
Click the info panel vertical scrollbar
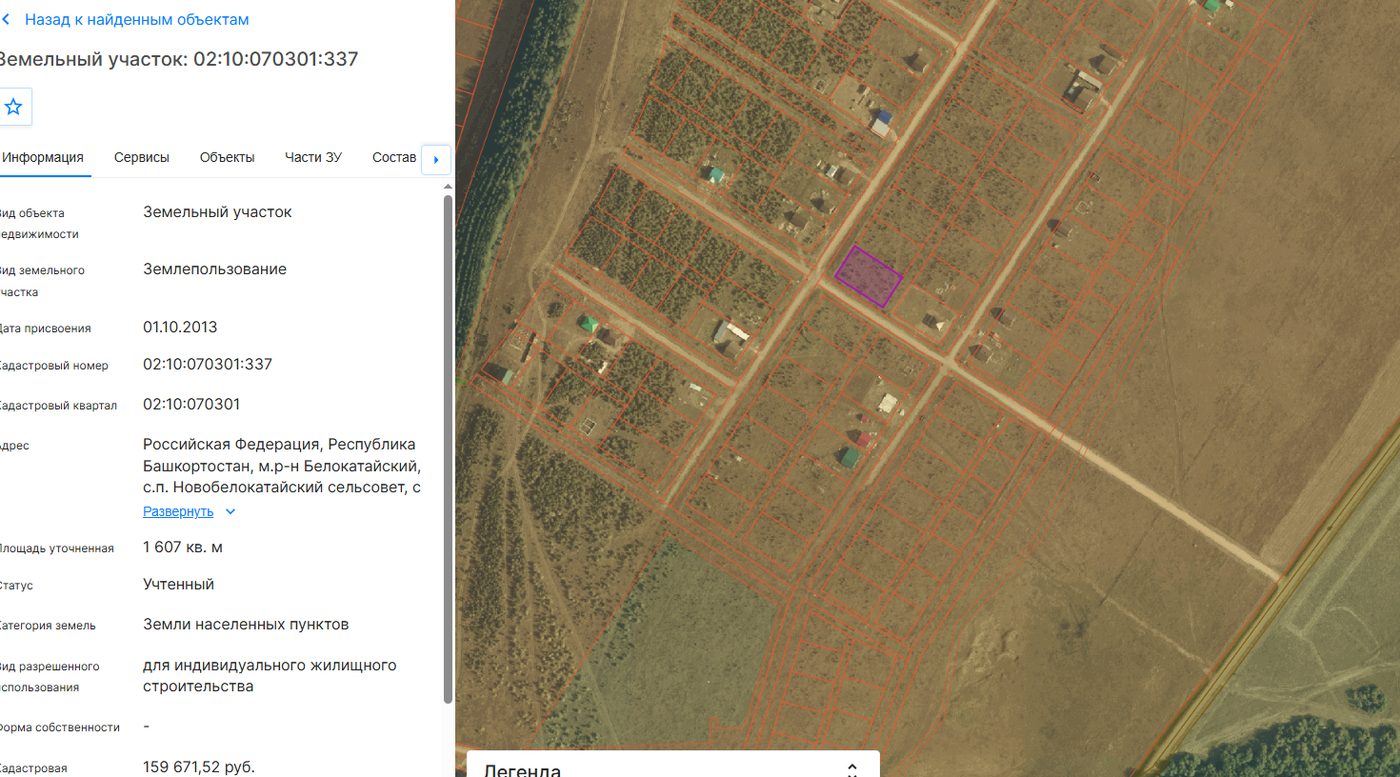pos(448,449)
